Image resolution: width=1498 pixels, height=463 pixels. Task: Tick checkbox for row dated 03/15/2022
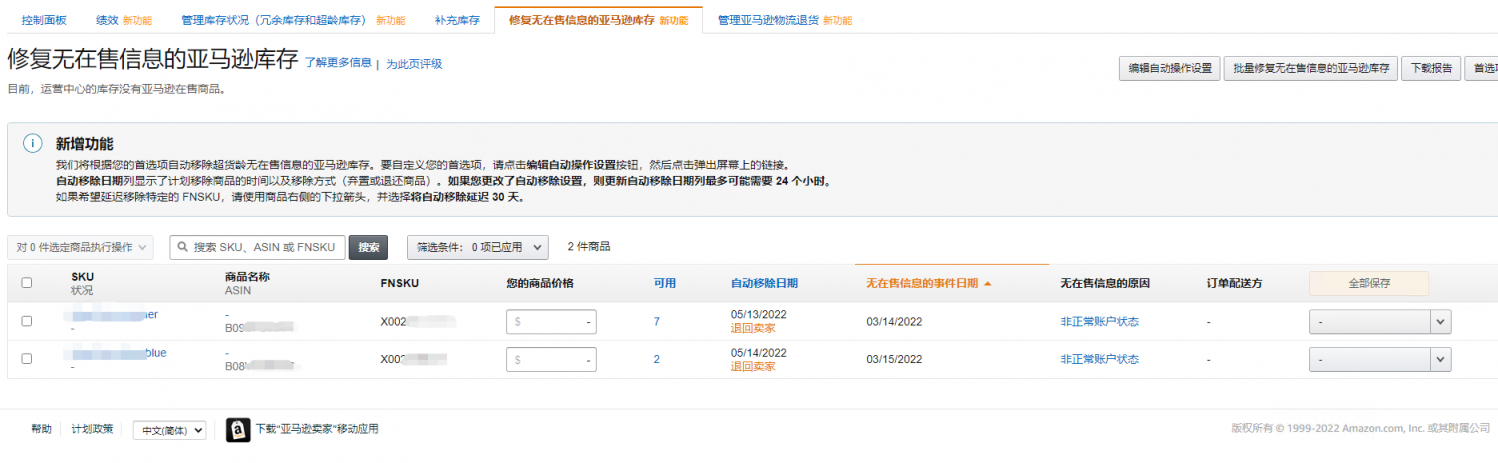coord(27,358)
